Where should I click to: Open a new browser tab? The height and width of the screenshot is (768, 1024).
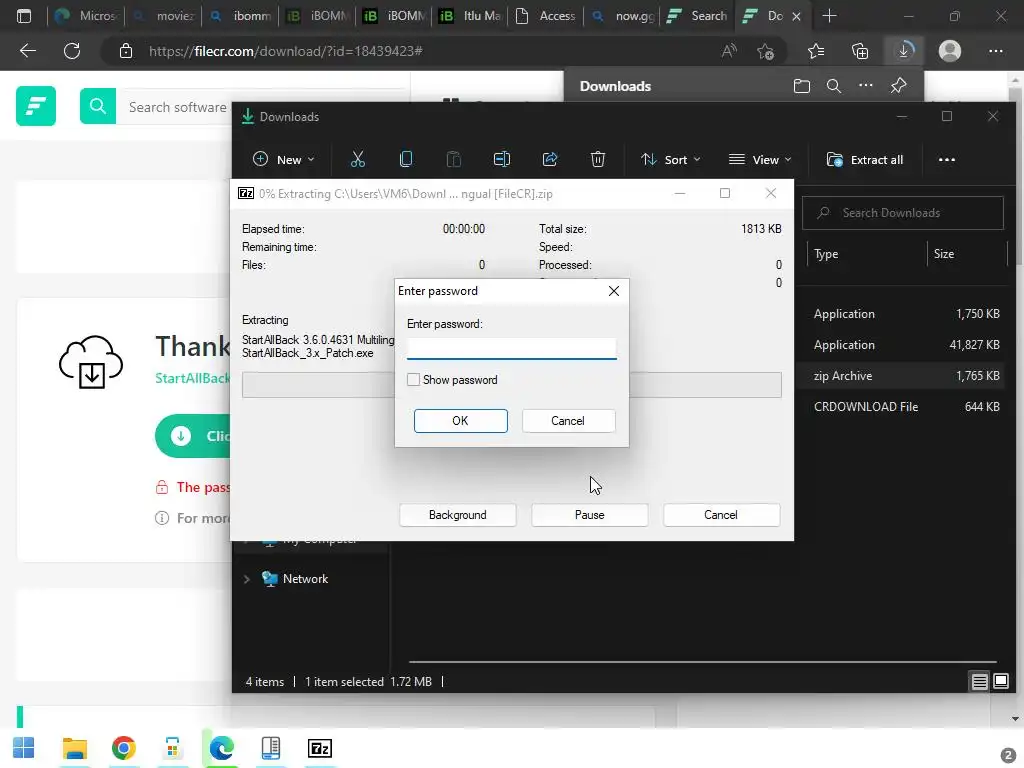pos(829,16)
